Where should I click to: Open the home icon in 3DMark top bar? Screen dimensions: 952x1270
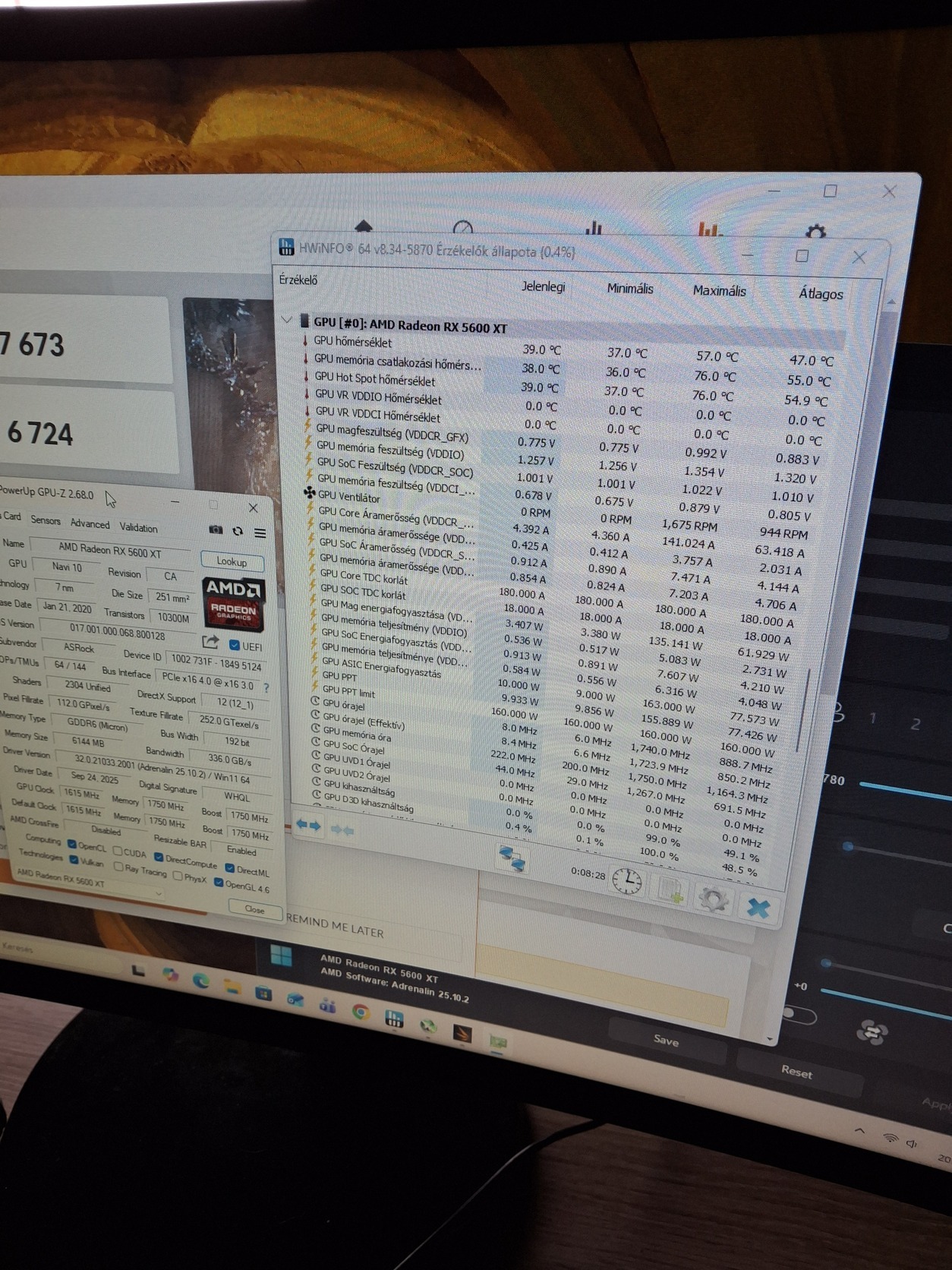pos(364,226)
